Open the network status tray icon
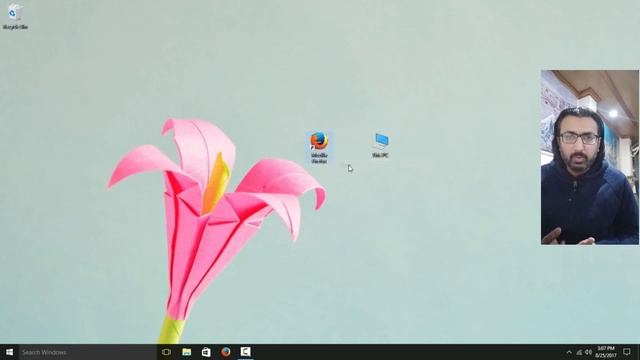The height and width of the screenshot is (360, 640). [x=579, y=352]
